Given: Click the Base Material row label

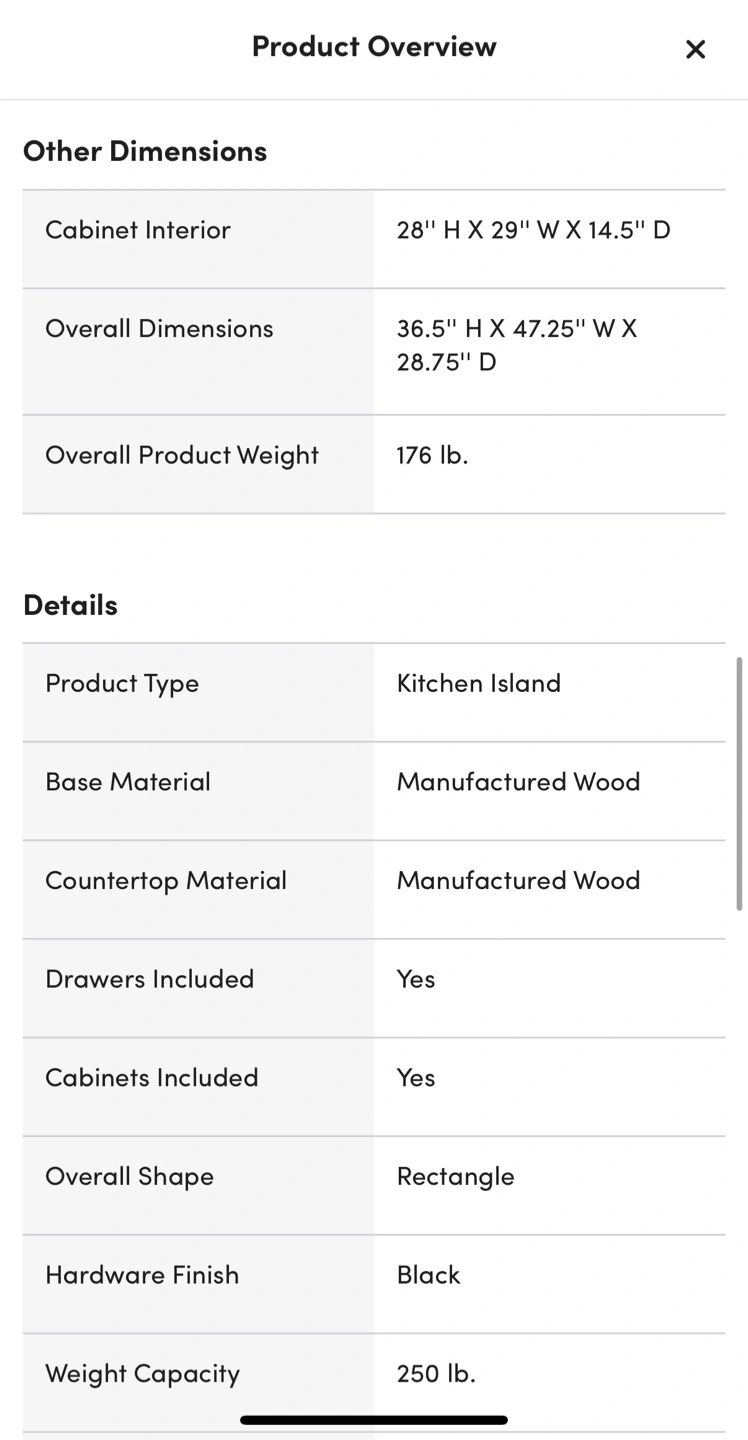Looking at the screenshot, I should tap(128, 782).
